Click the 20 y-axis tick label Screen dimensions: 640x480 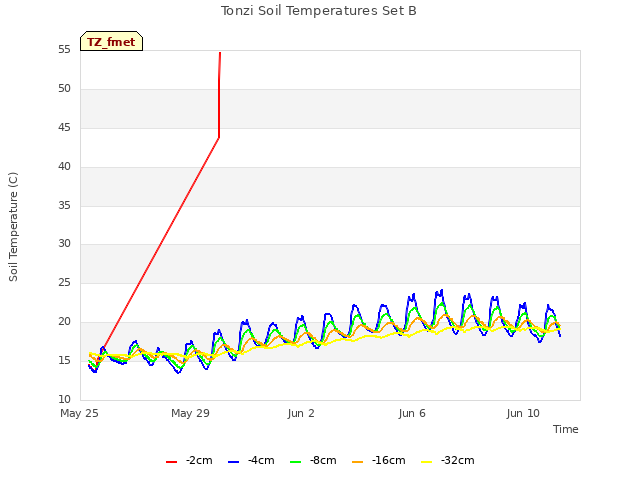(64, 322)
